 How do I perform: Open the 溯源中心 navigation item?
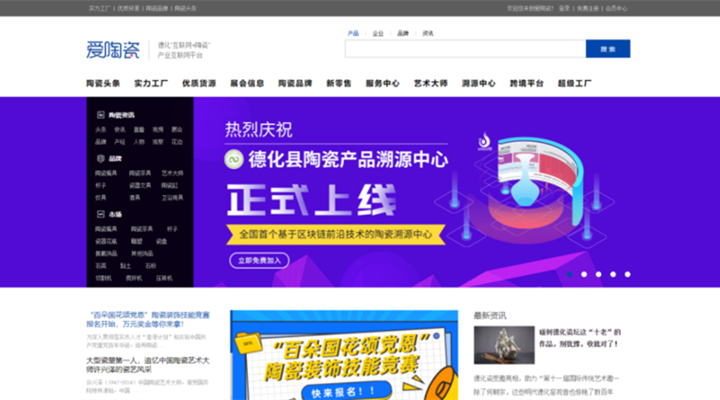pos(478,83)
